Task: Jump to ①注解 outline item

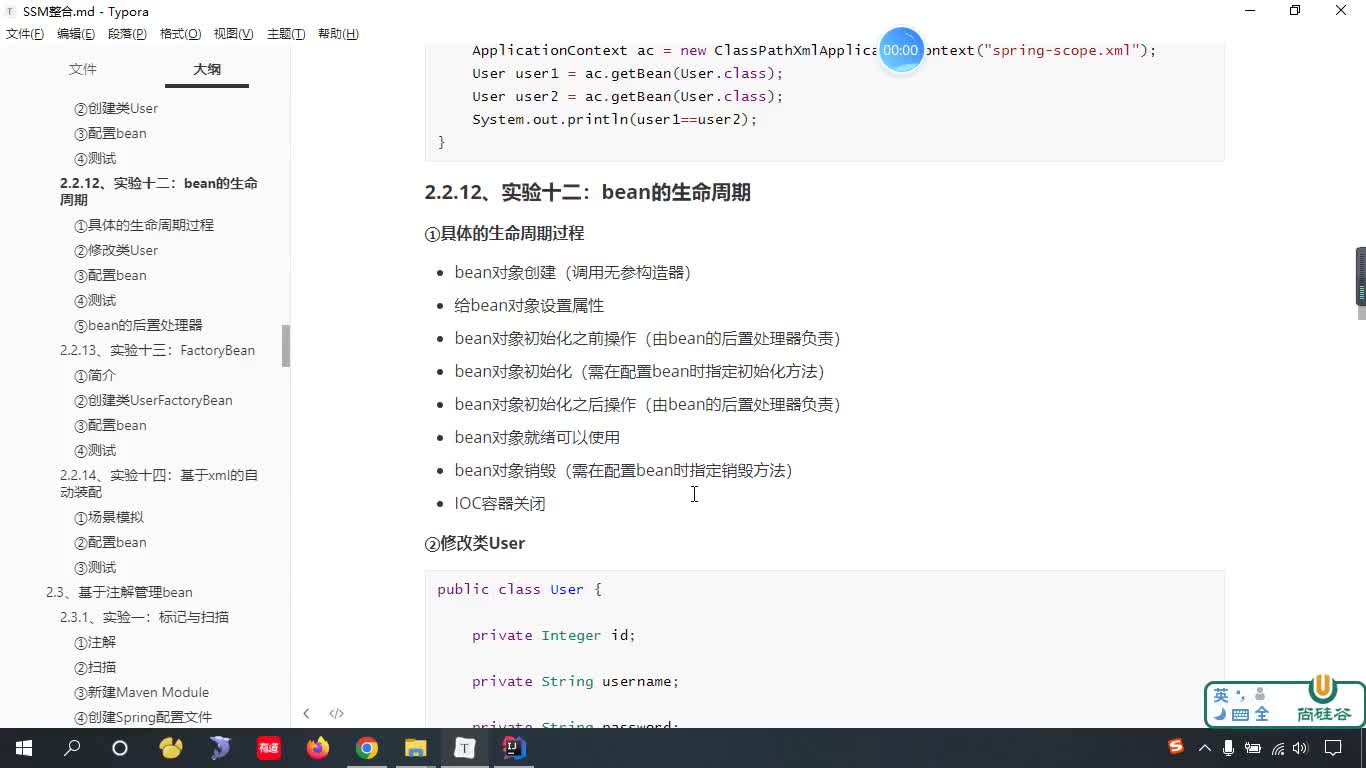Action: (x=95, y=642)
